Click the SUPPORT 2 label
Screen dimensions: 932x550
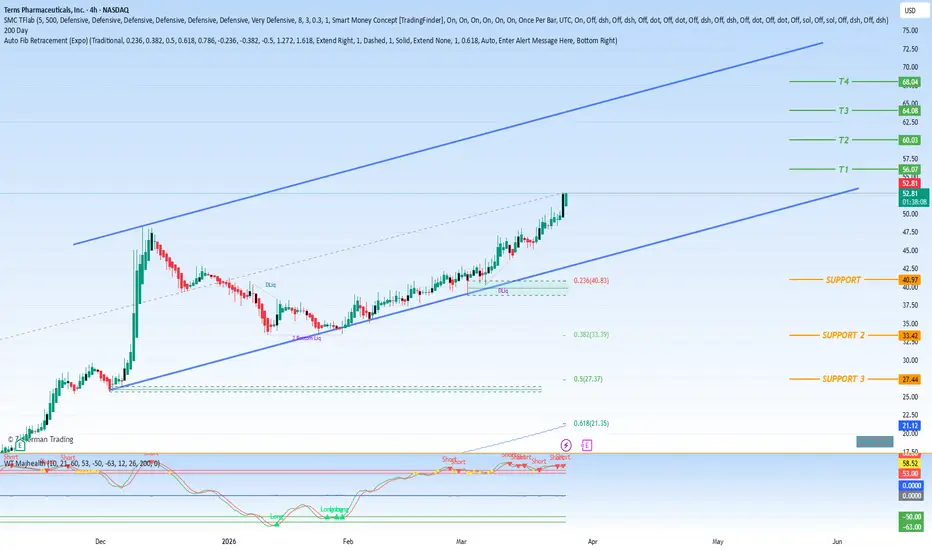tap(843, 335)
